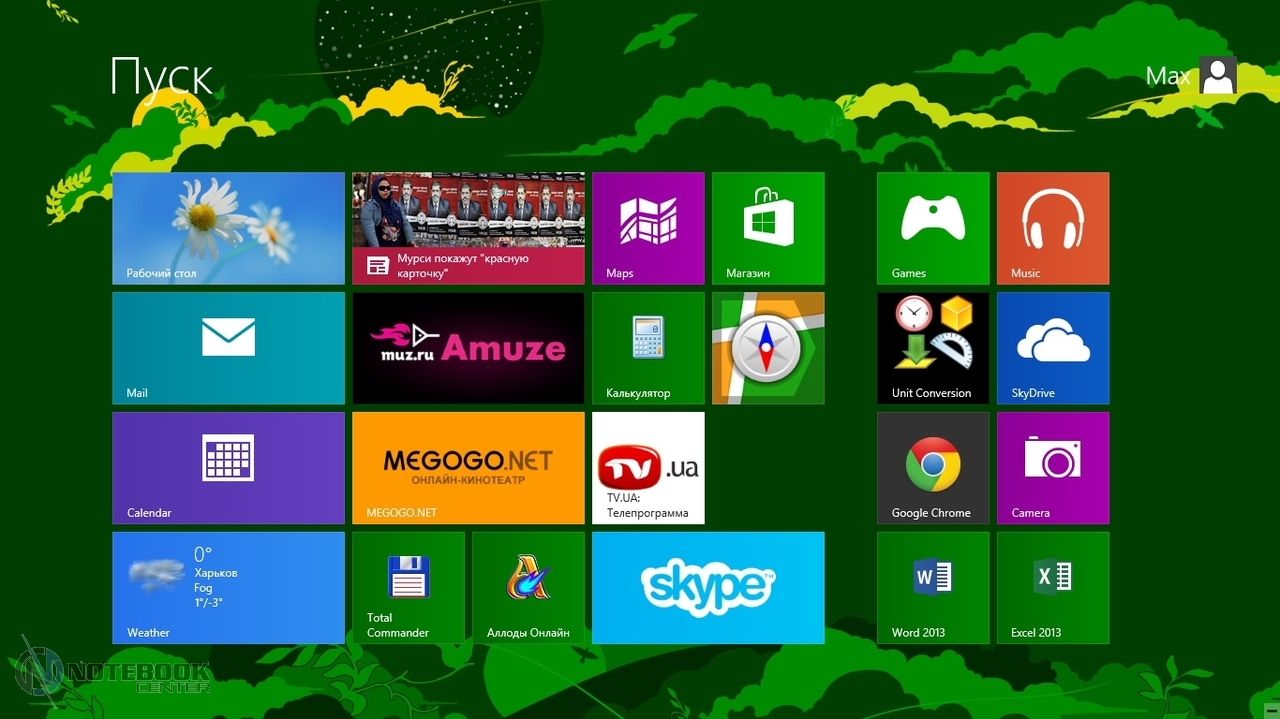Open the news tile about Мурси
This screenshot has width=1280, height=719.
468,228
